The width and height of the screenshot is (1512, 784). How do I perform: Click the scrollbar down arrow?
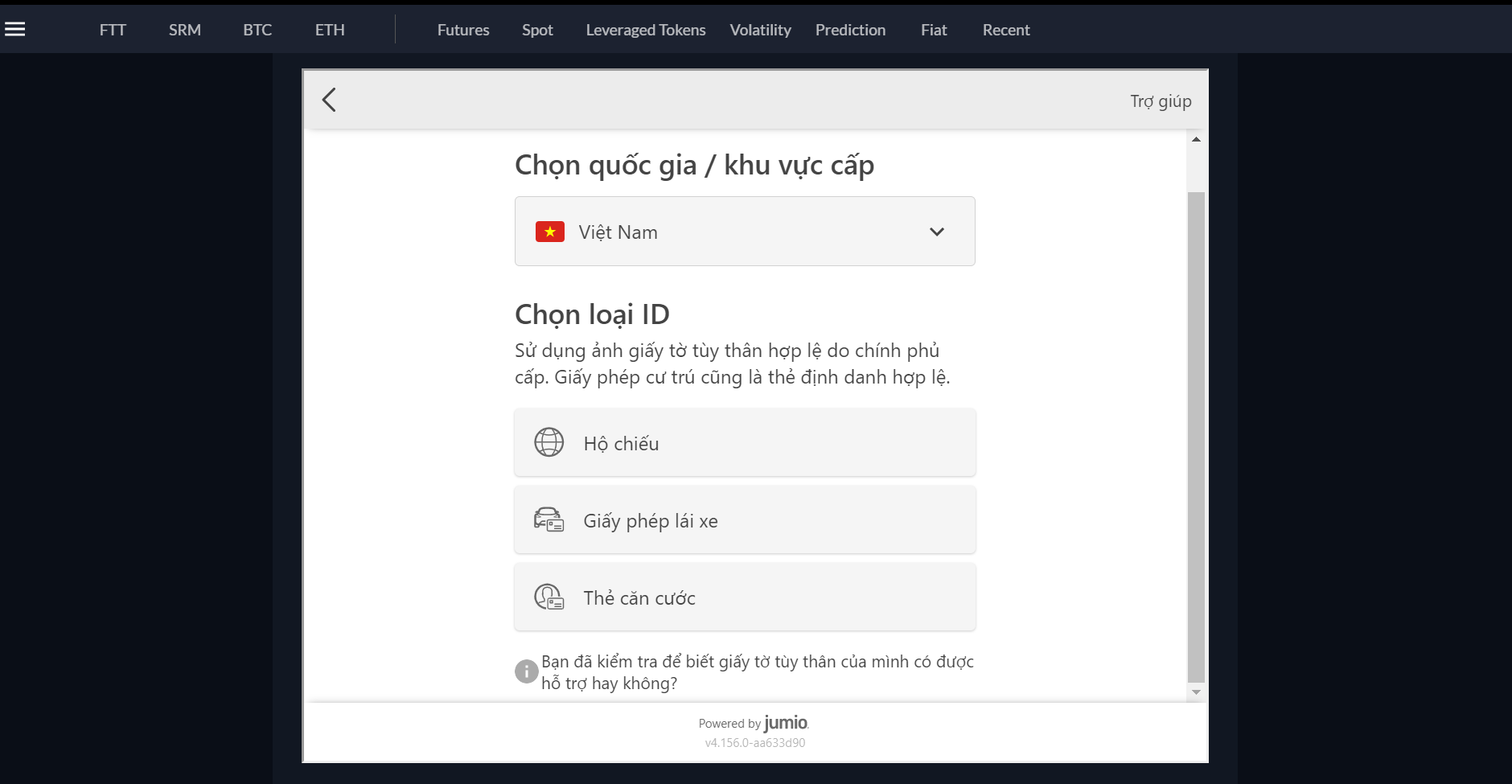pyautogui.click(x=1196, y=692)
